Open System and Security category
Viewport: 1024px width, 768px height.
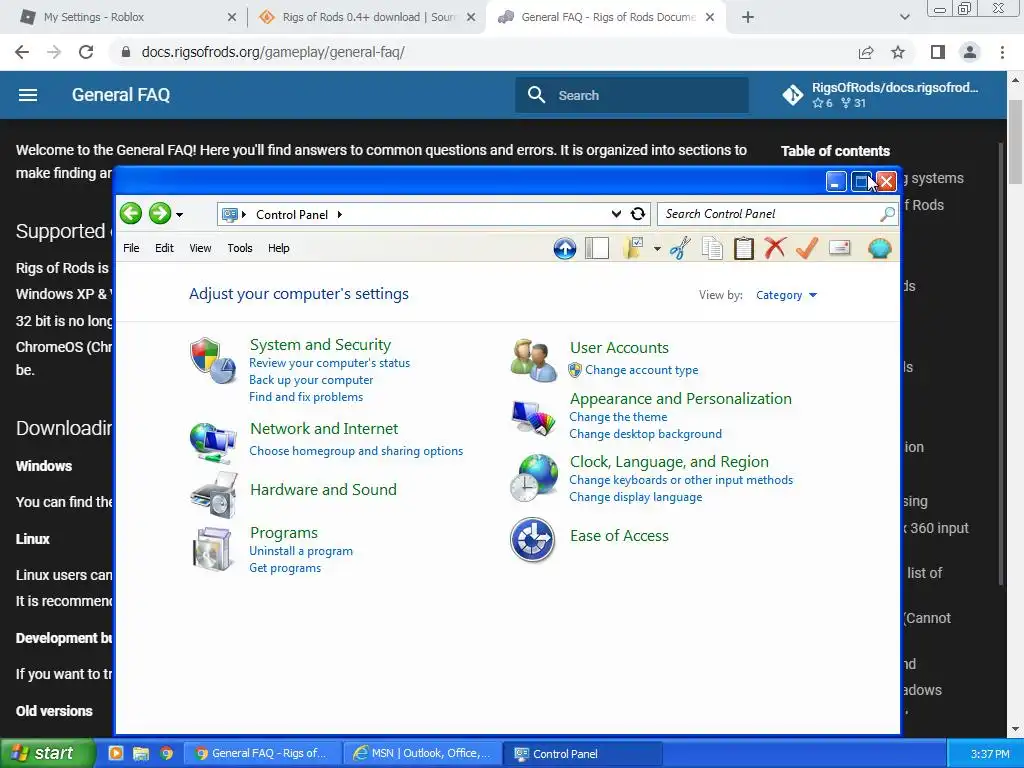320,345
